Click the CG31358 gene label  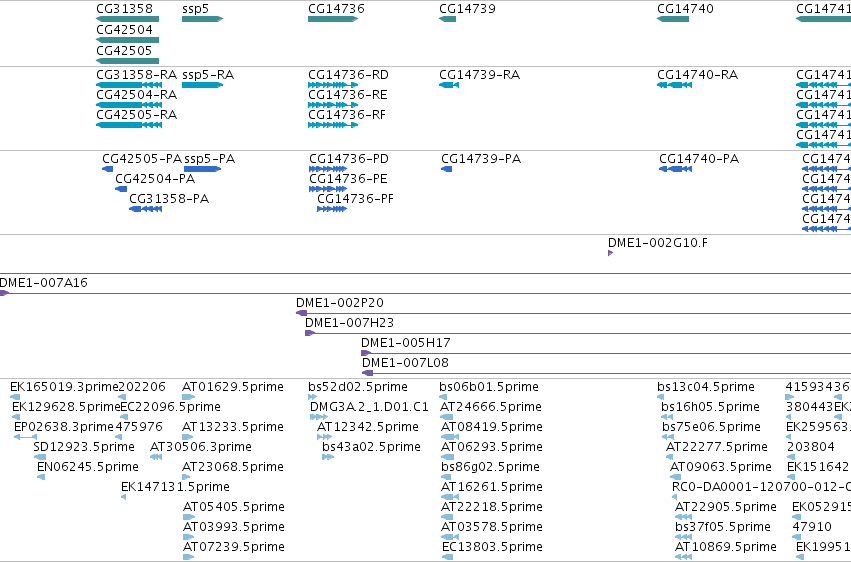(x=124, y=9)
